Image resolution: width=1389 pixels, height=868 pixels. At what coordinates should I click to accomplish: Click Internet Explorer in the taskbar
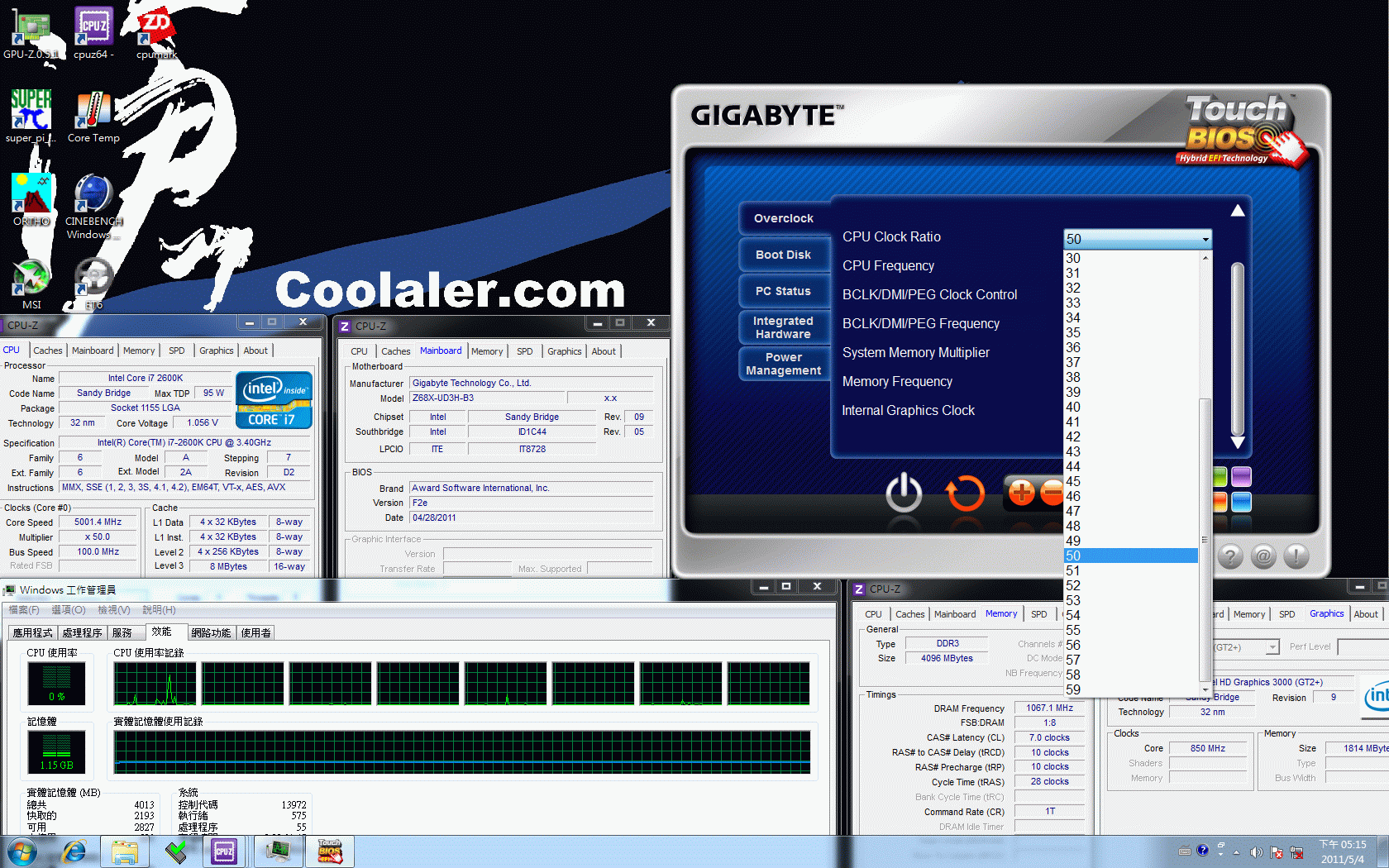tap(74, 851)
